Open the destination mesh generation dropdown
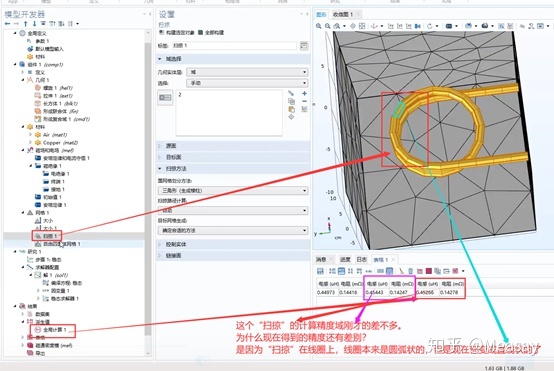The image size is (554, 371). tap(233, 230)
